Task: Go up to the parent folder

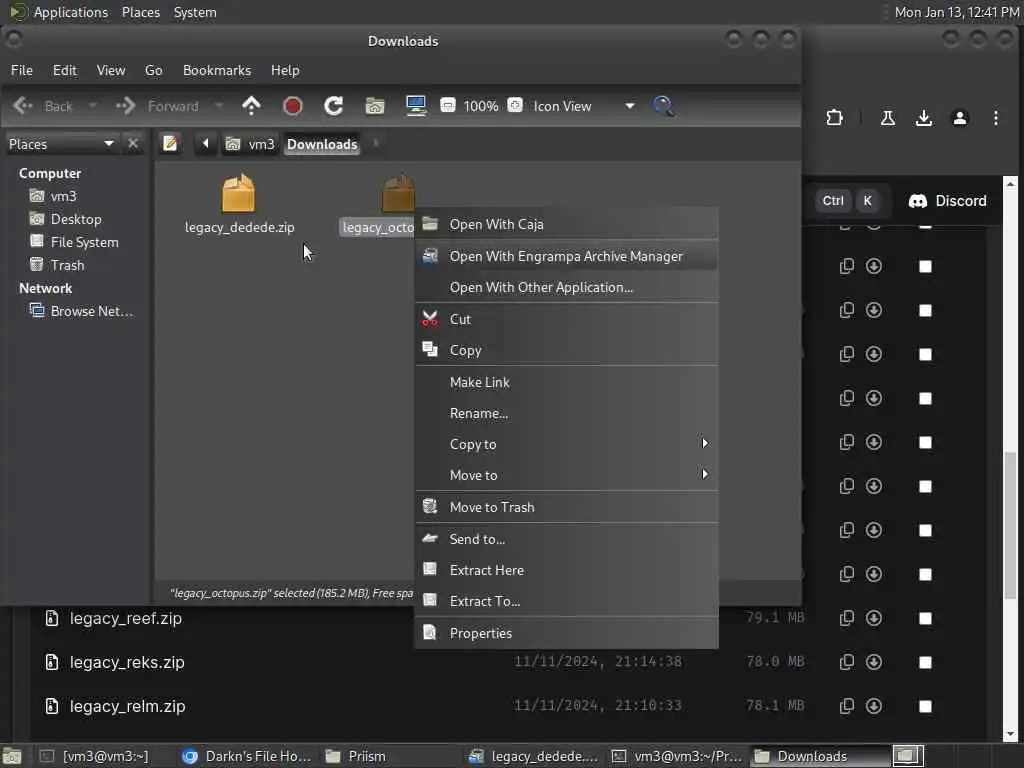Action: click(x=251, y=106)
